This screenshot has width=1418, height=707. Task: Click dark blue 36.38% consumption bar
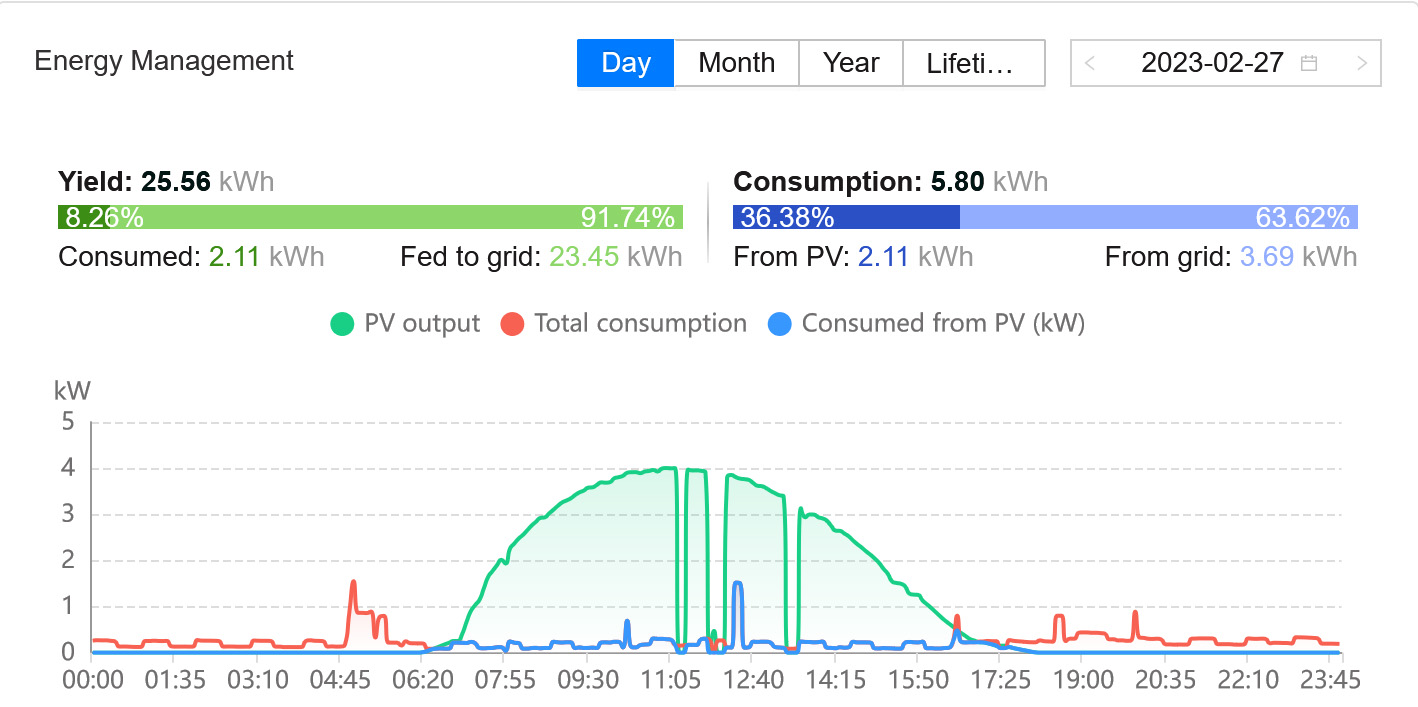(x=846, y=217)
